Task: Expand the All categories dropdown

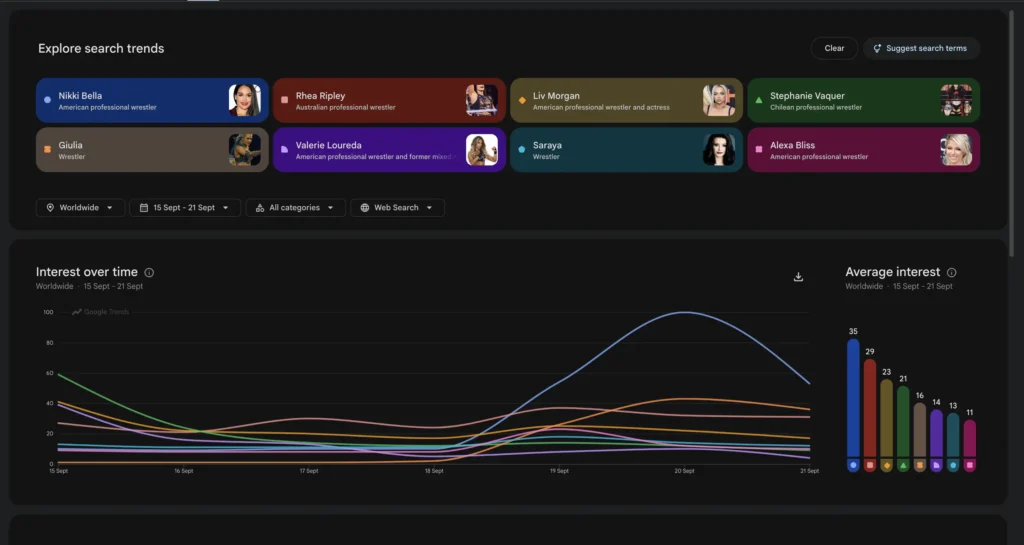Action: pos(295,208)
